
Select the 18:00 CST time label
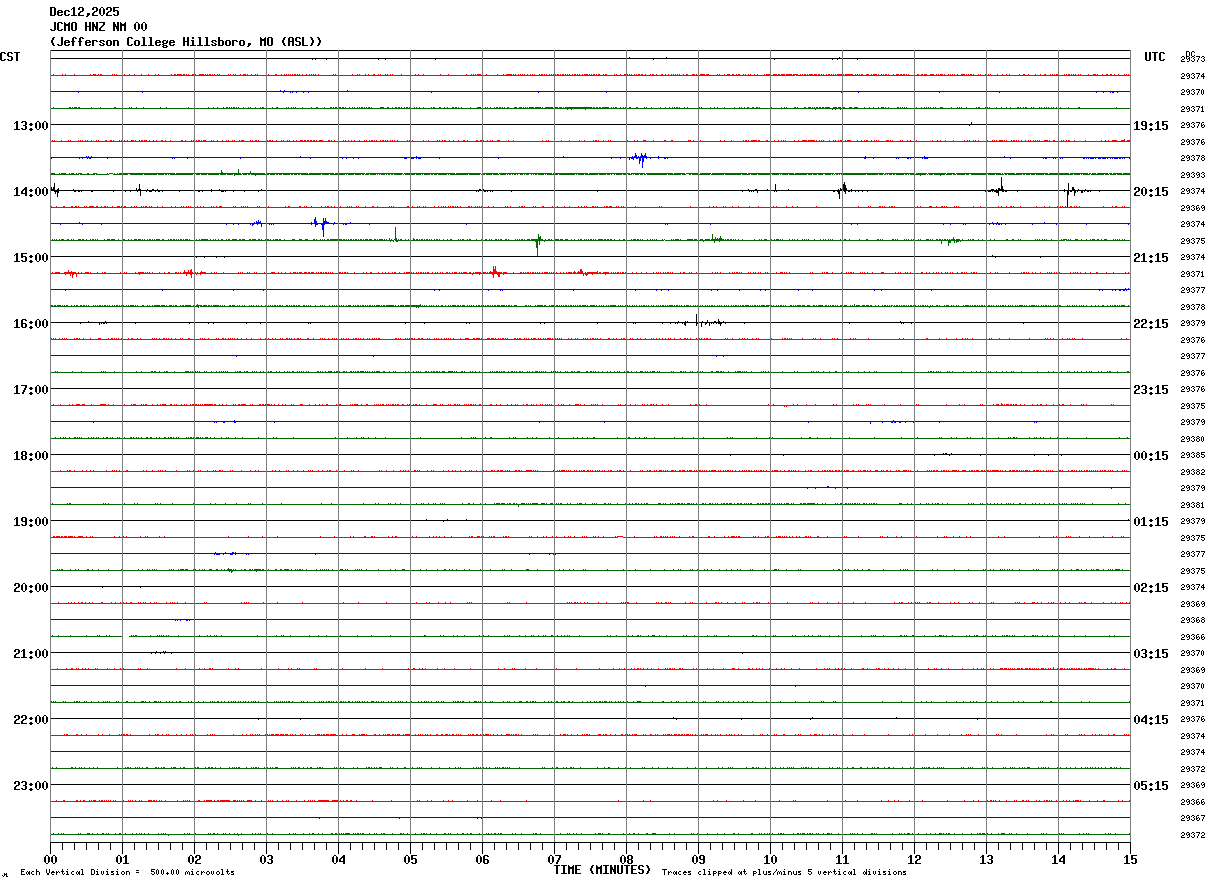[x=30, y=456]
